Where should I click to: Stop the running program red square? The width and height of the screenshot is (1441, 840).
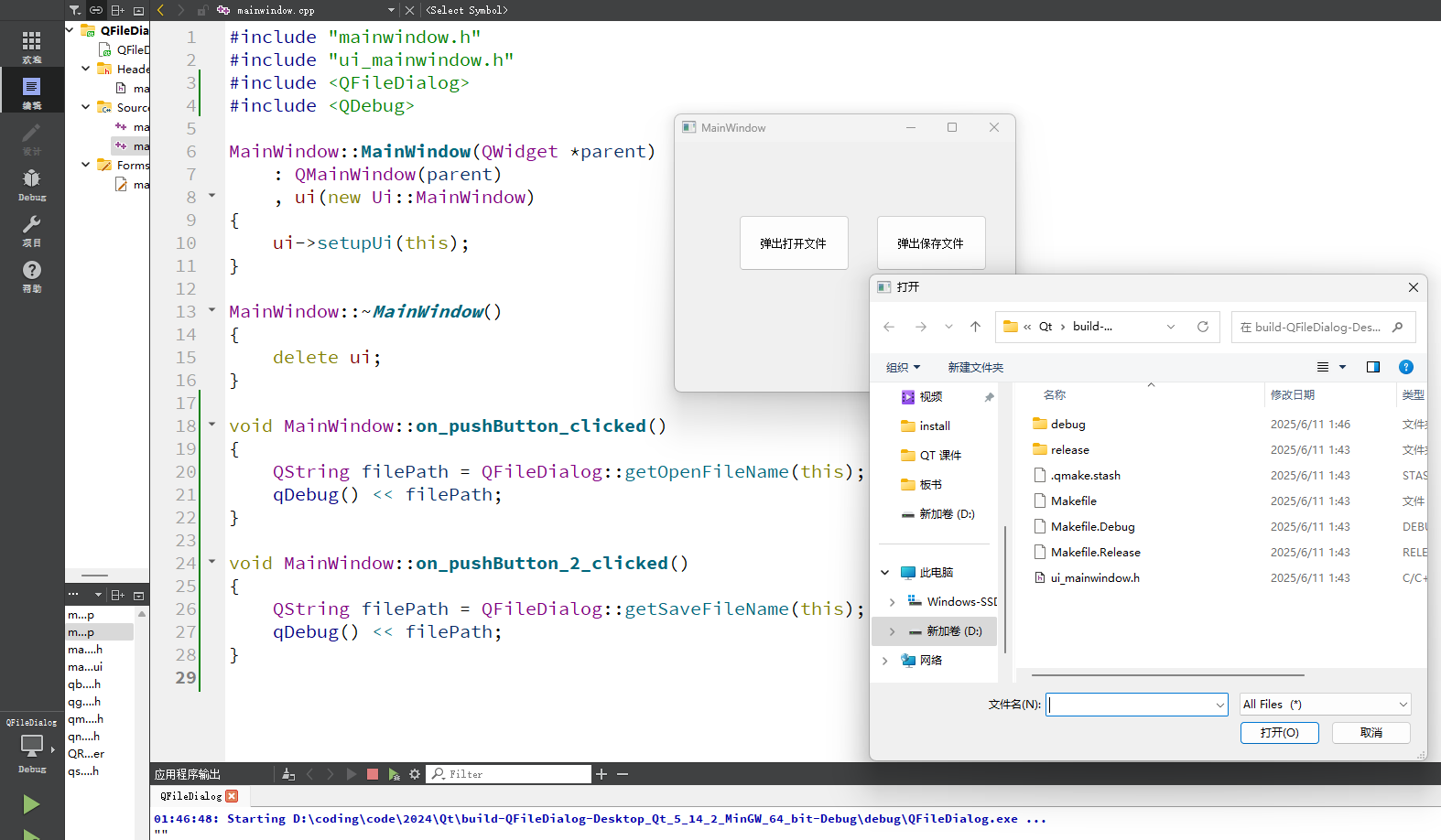373,774
